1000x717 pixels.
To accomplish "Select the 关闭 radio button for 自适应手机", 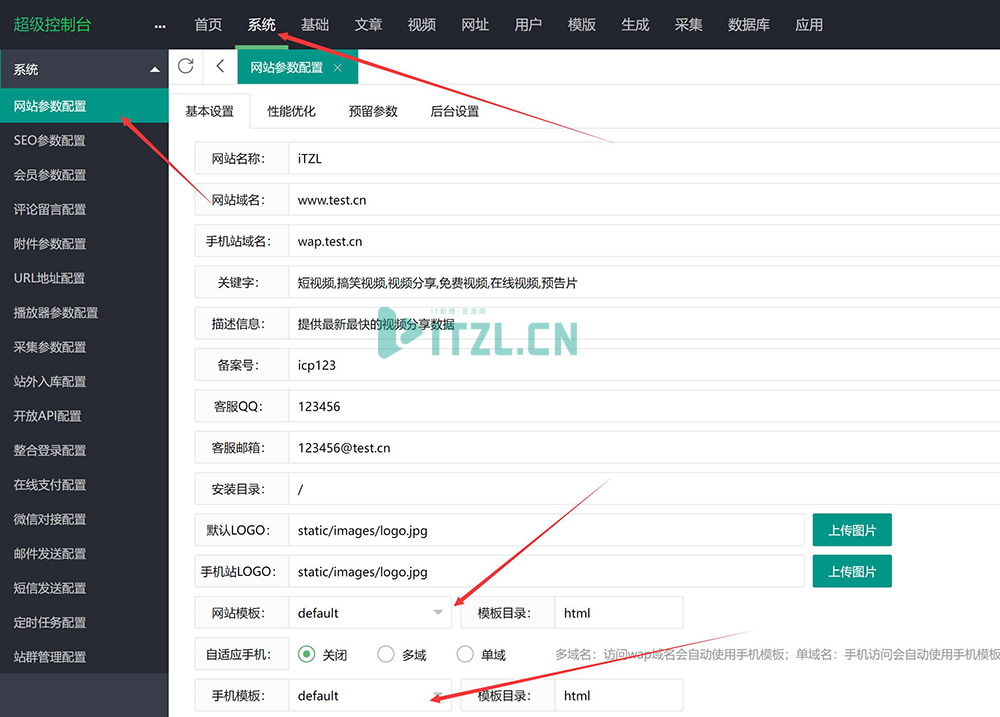I will coord(307,655).
